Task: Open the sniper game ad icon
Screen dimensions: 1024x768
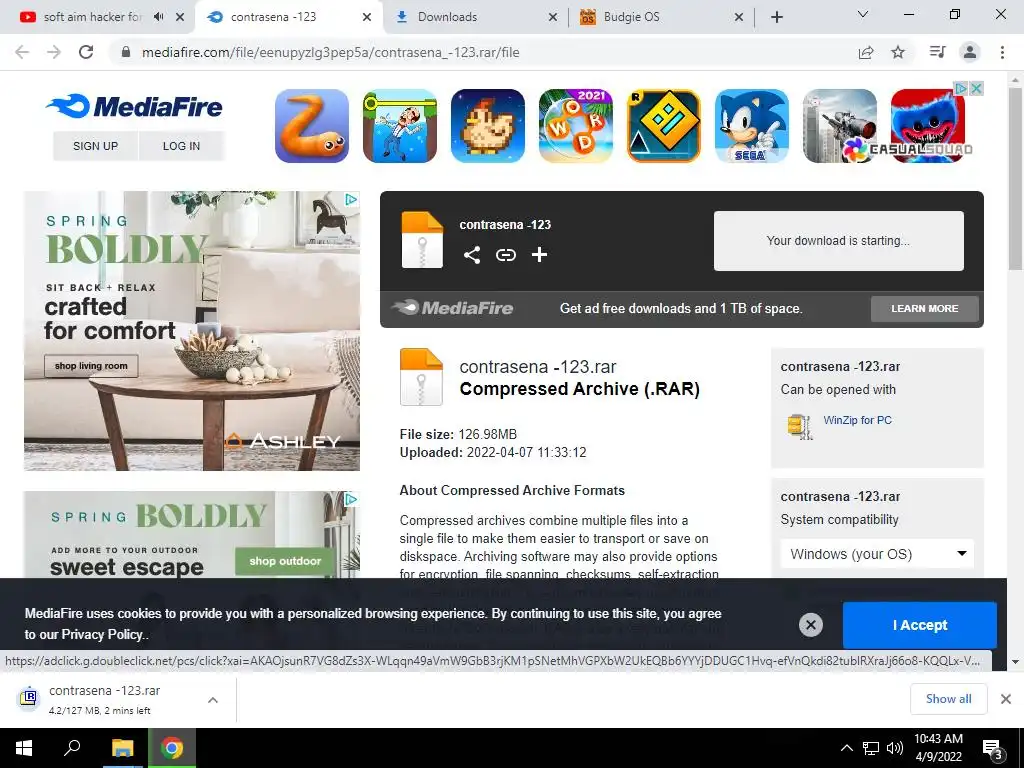Action: (840, 126)
